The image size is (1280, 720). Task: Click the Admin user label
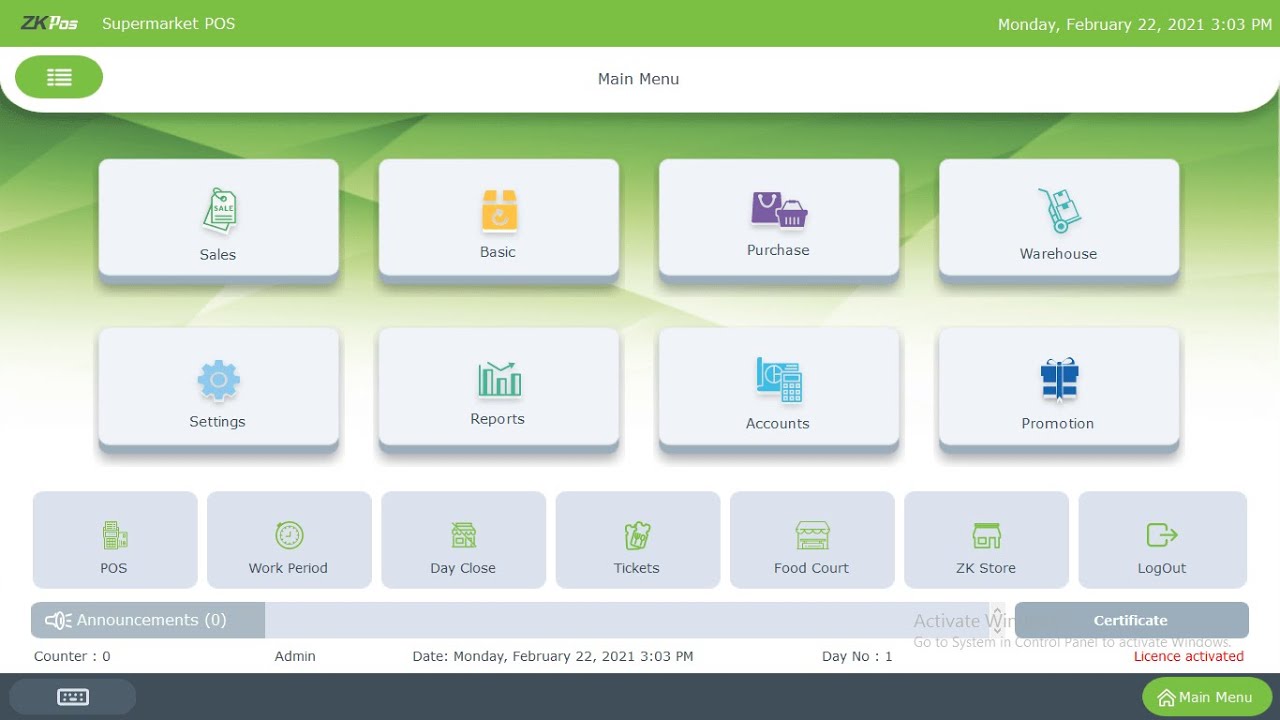(295, 656)
